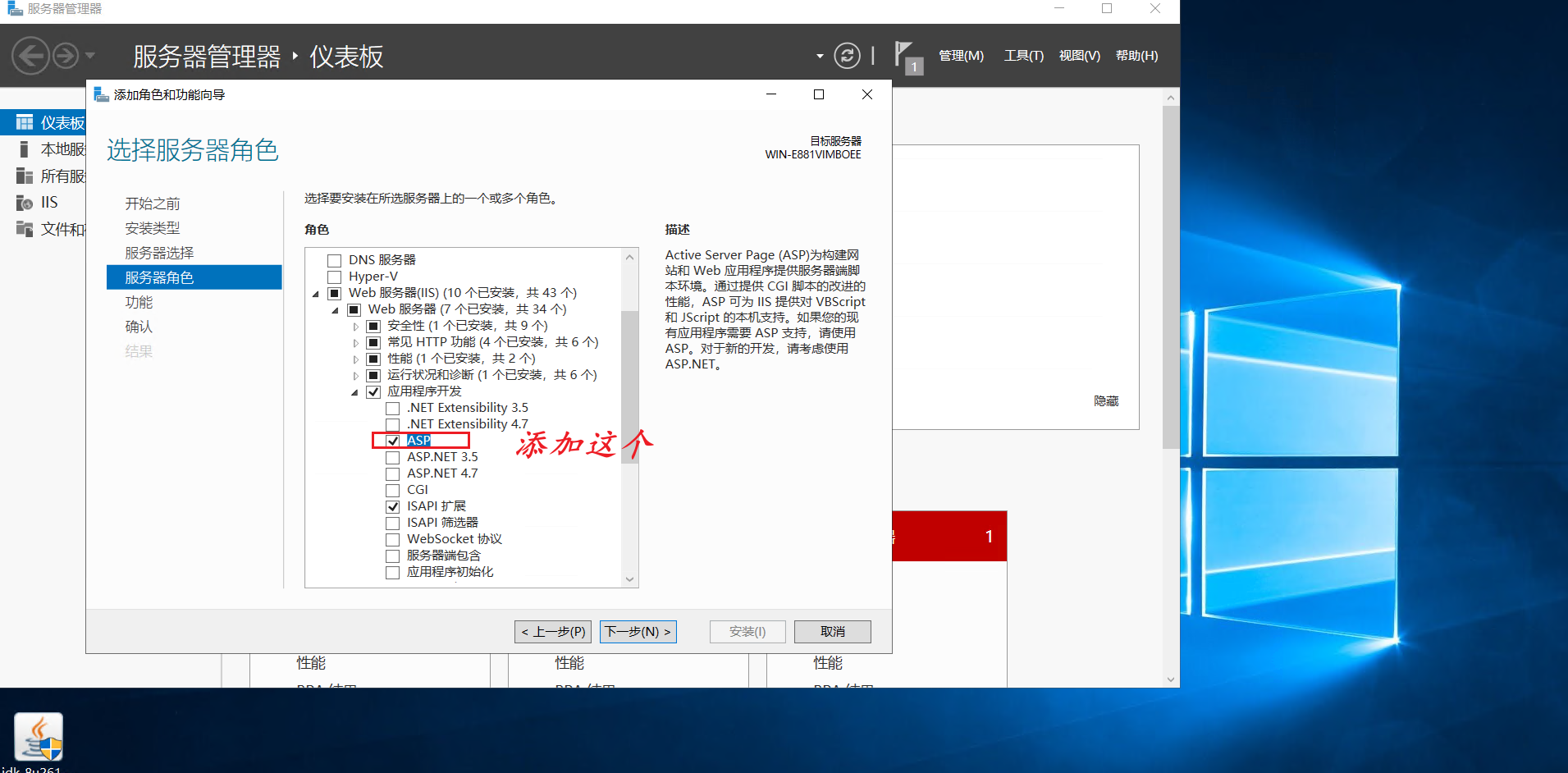Expand the 运行状况和诊断 tree node
1568x773 pixels.
(x=355, y=376)
